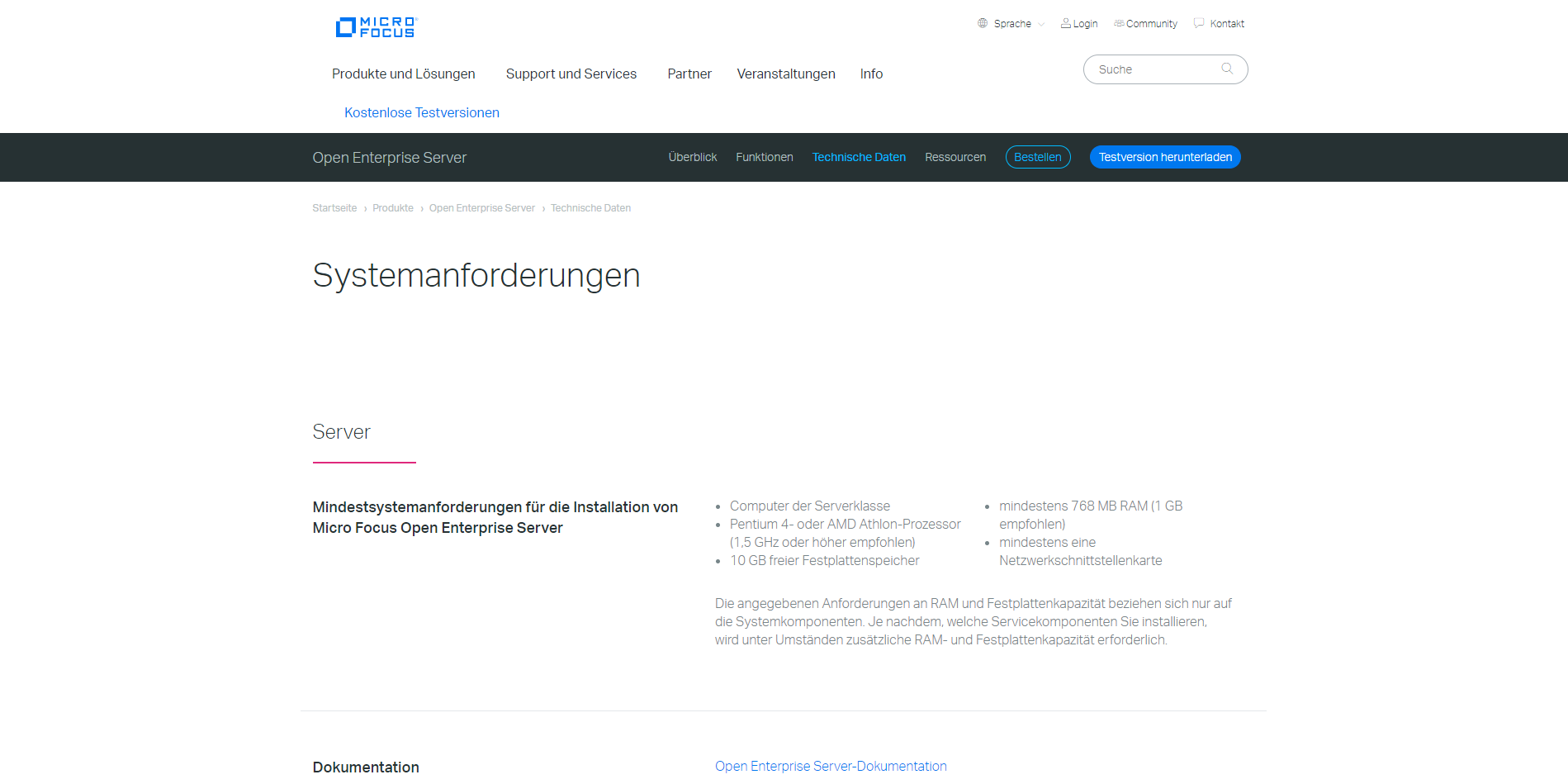Open the Partner menu
1568x784 pixels.
(689, 74)
